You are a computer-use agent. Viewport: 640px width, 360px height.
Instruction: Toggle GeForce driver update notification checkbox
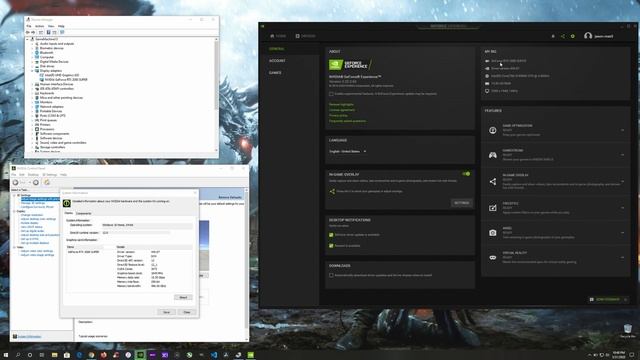(x=331, y=235)
